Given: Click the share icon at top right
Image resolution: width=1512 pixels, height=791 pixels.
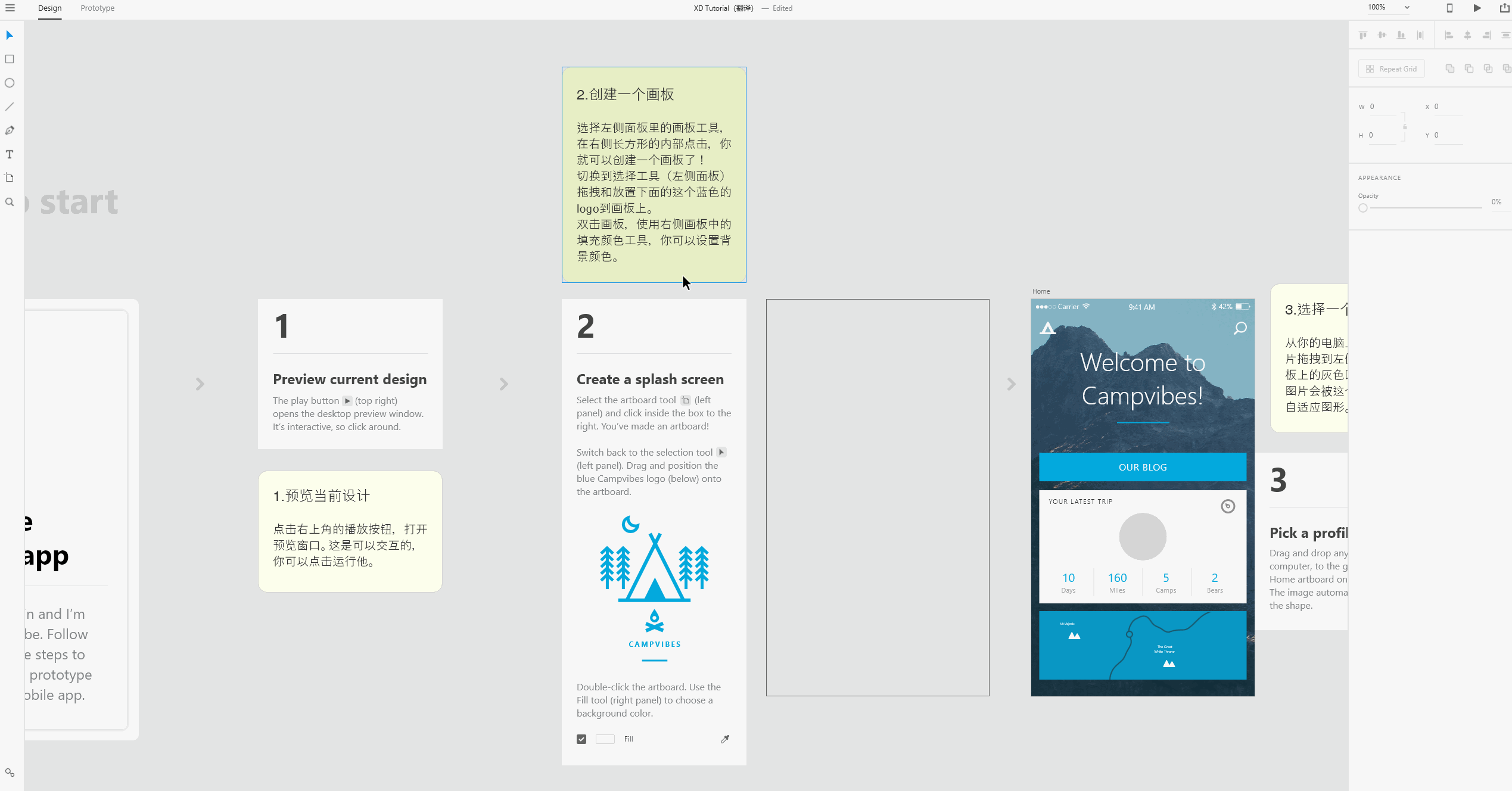Looking at the screenshot, I should coord(1504,8).
